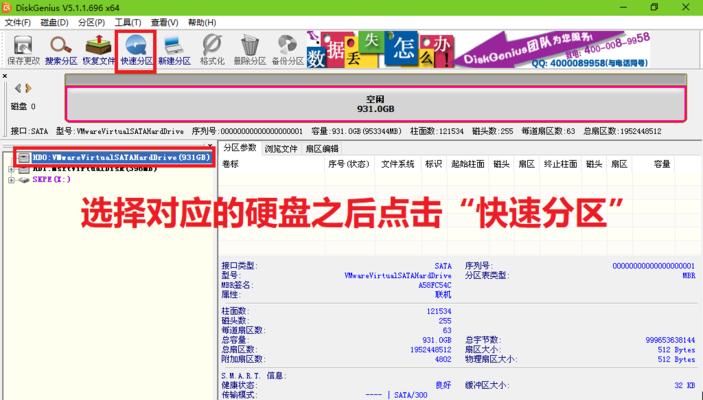Click the 空闲 931.0GB free space bar

tap(376, 104)
